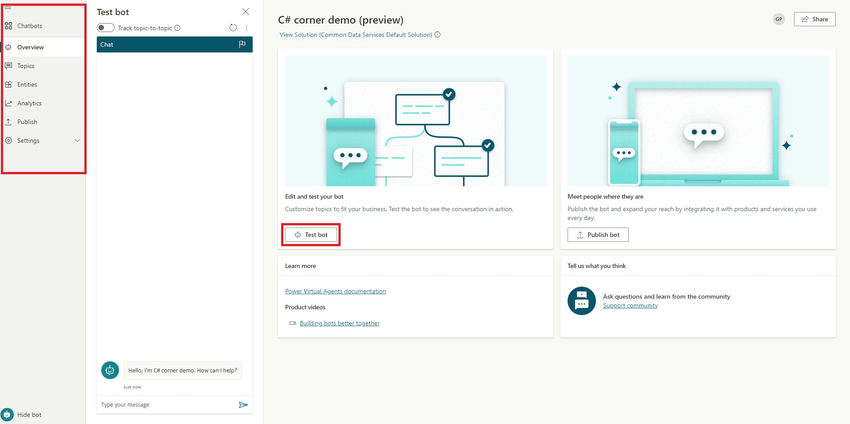Go to Entities in the sidebar
850x424 pixels.
click(x=43, y=85)
